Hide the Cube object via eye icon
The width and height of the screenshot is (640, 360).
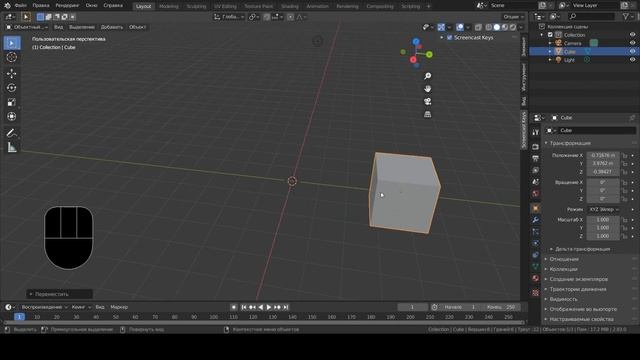pos(632,51)
